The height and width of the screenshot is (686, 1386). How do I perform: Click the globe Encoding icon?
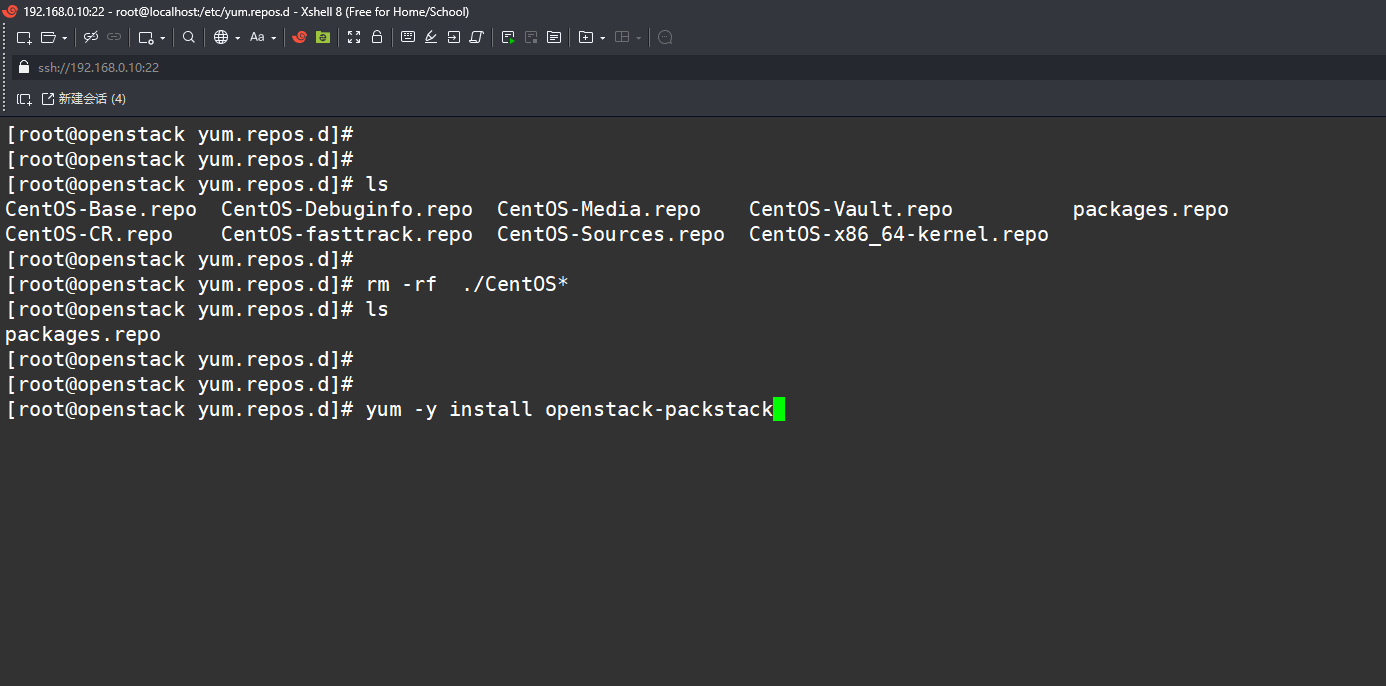click(x=221, y=37)
